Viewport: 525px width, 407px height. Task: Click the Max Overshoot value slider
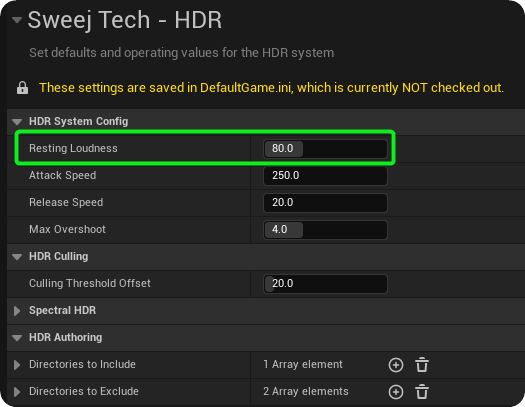(325, 230)
